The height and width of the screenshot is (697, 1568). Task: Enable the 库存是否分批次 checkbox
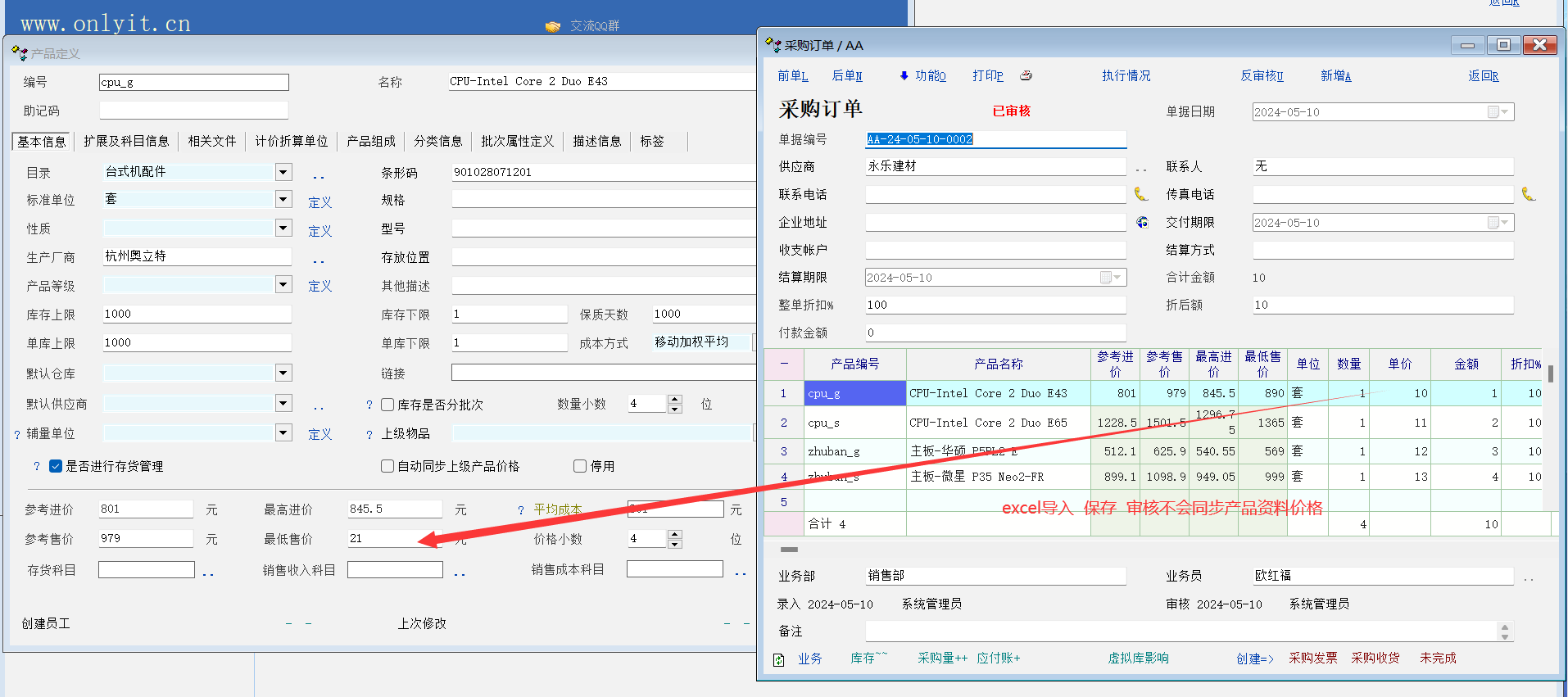point(387,405)
